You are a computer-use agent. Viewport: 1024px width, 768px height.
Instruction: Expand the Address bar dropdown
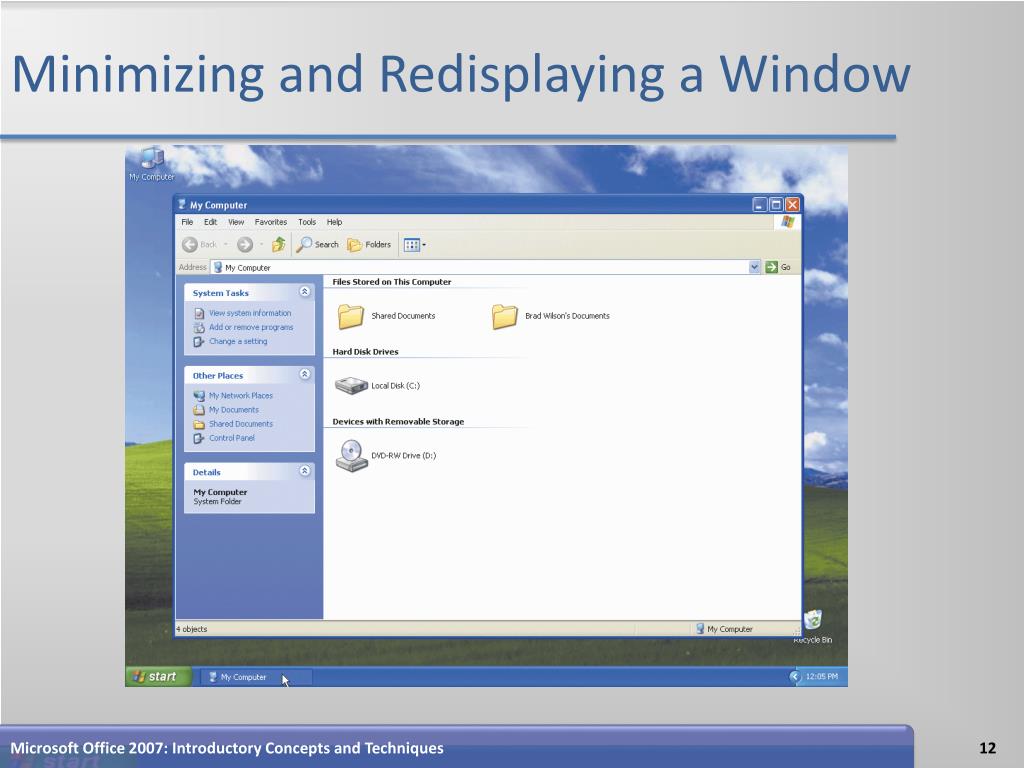[754, 267]
